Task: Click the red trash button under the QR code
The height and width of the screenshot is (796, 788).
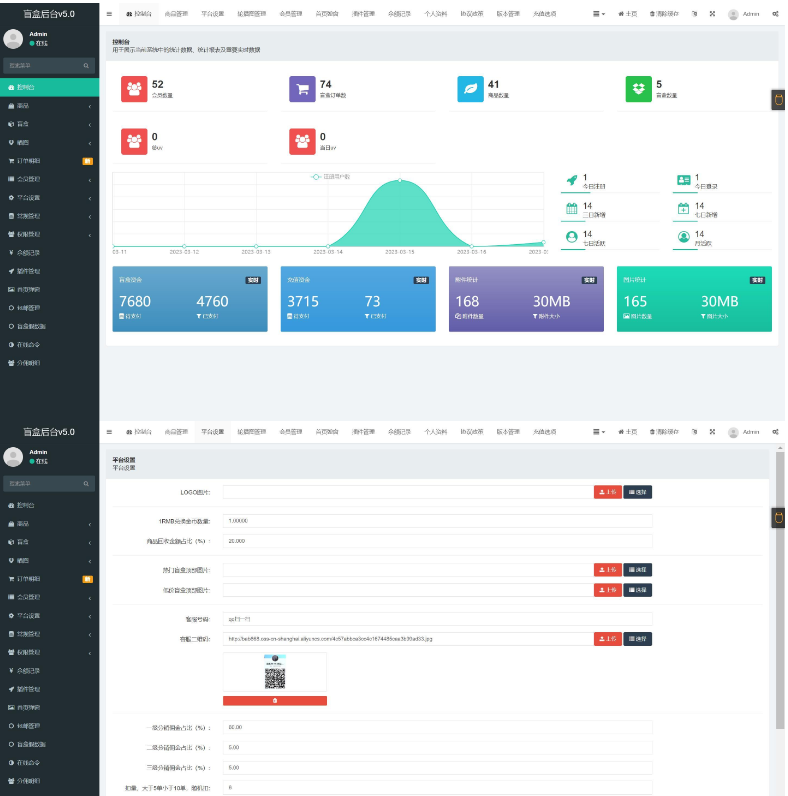Action: [275, 701]
